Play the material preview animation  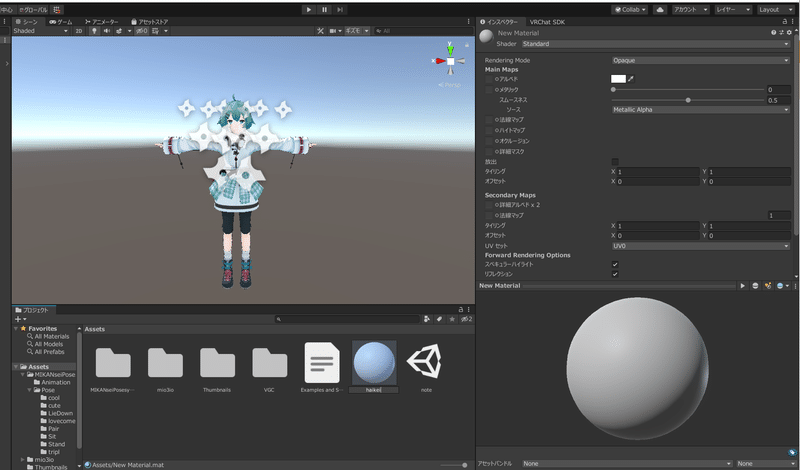point(743,286)
